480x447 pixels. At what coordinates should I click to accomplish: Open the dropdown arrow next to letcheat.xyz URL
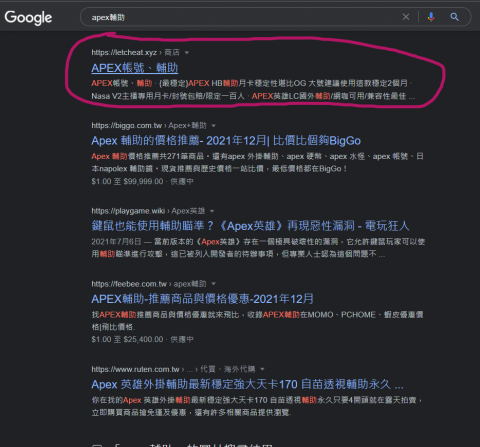pos(187,53)
